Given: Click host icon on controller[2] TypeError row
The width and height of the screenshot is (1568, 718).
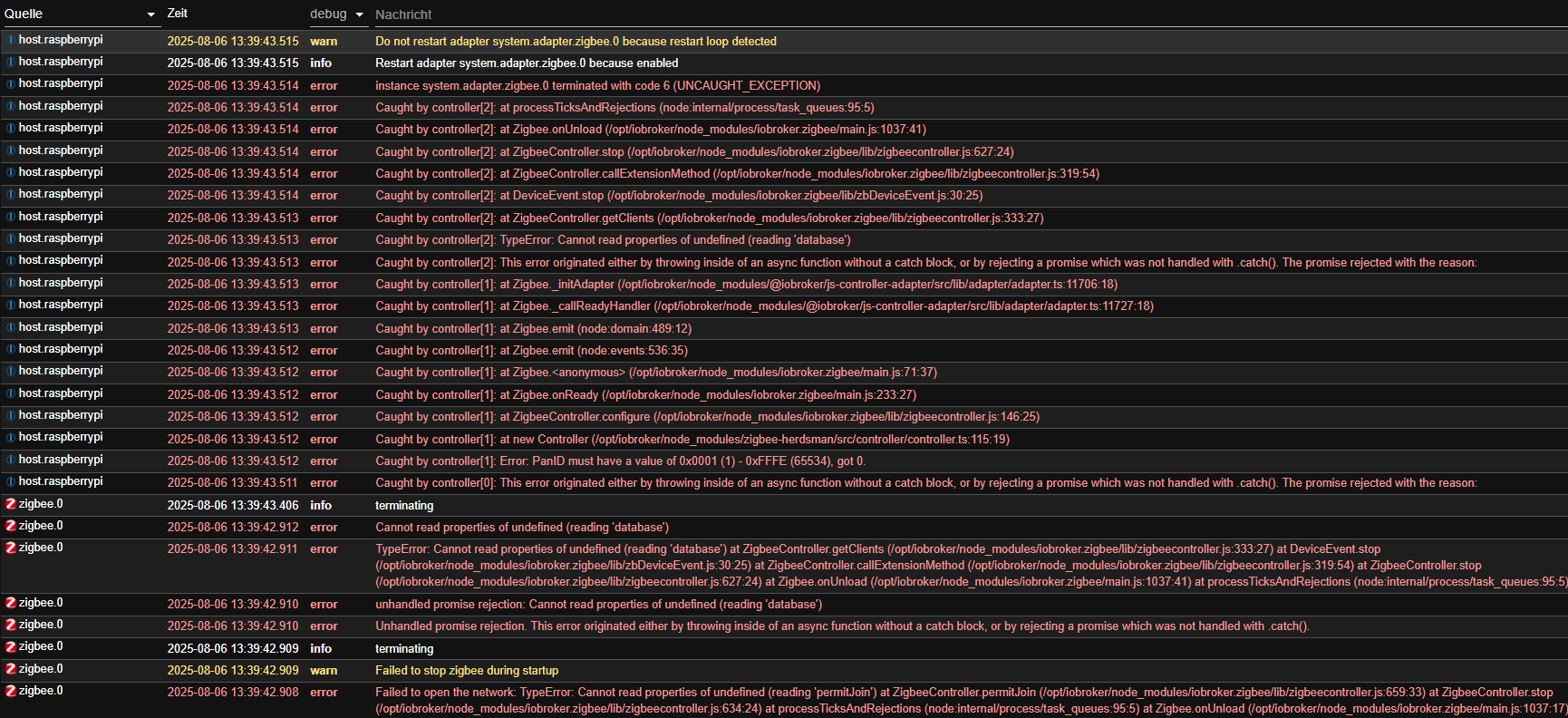Looking at the screenshot, I should click(11, 238).
